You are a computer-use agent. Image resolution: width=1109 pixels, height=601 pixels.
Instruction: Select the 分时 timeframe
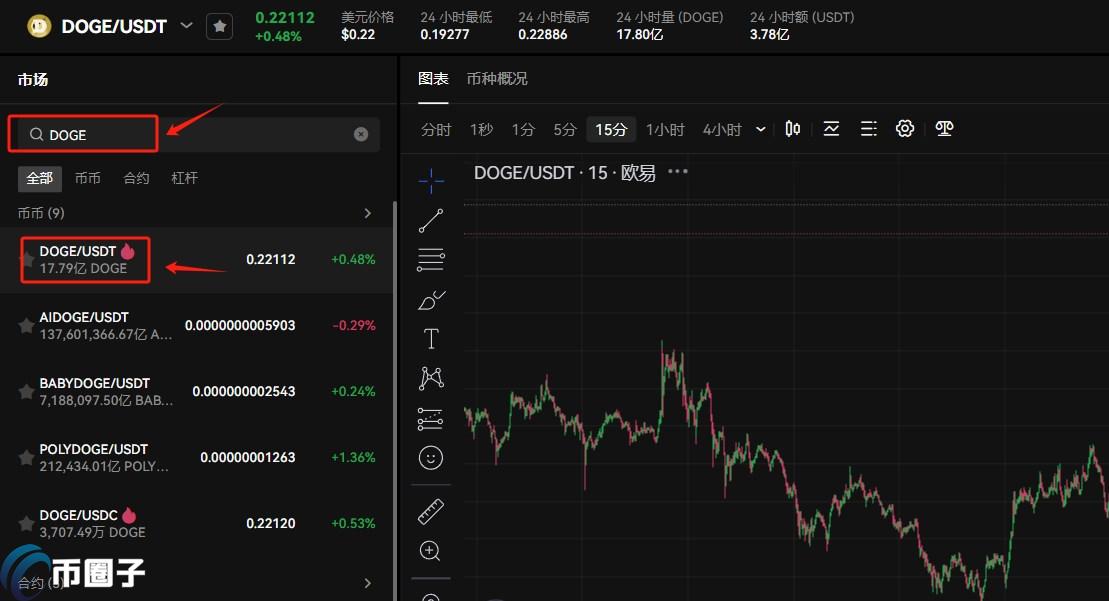pyautogui.click(x=436, y=129)
